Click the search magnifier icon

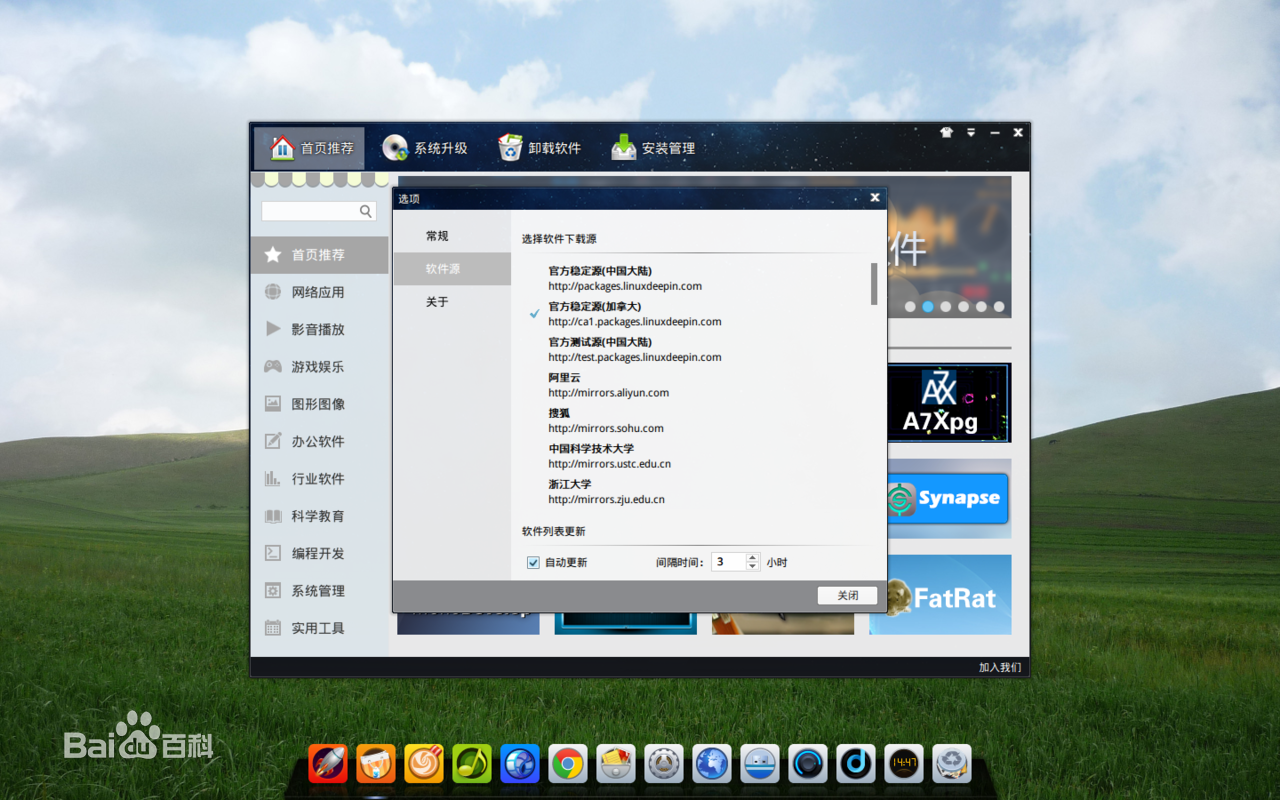(x=366, y=211)
